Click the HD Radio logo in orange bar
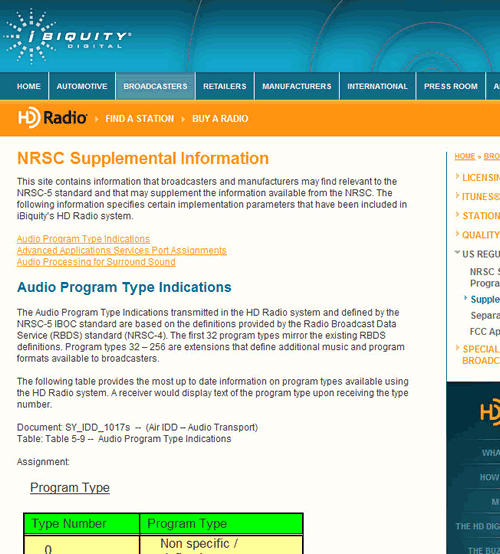The image size is (500, 554). tap(52, 117)
